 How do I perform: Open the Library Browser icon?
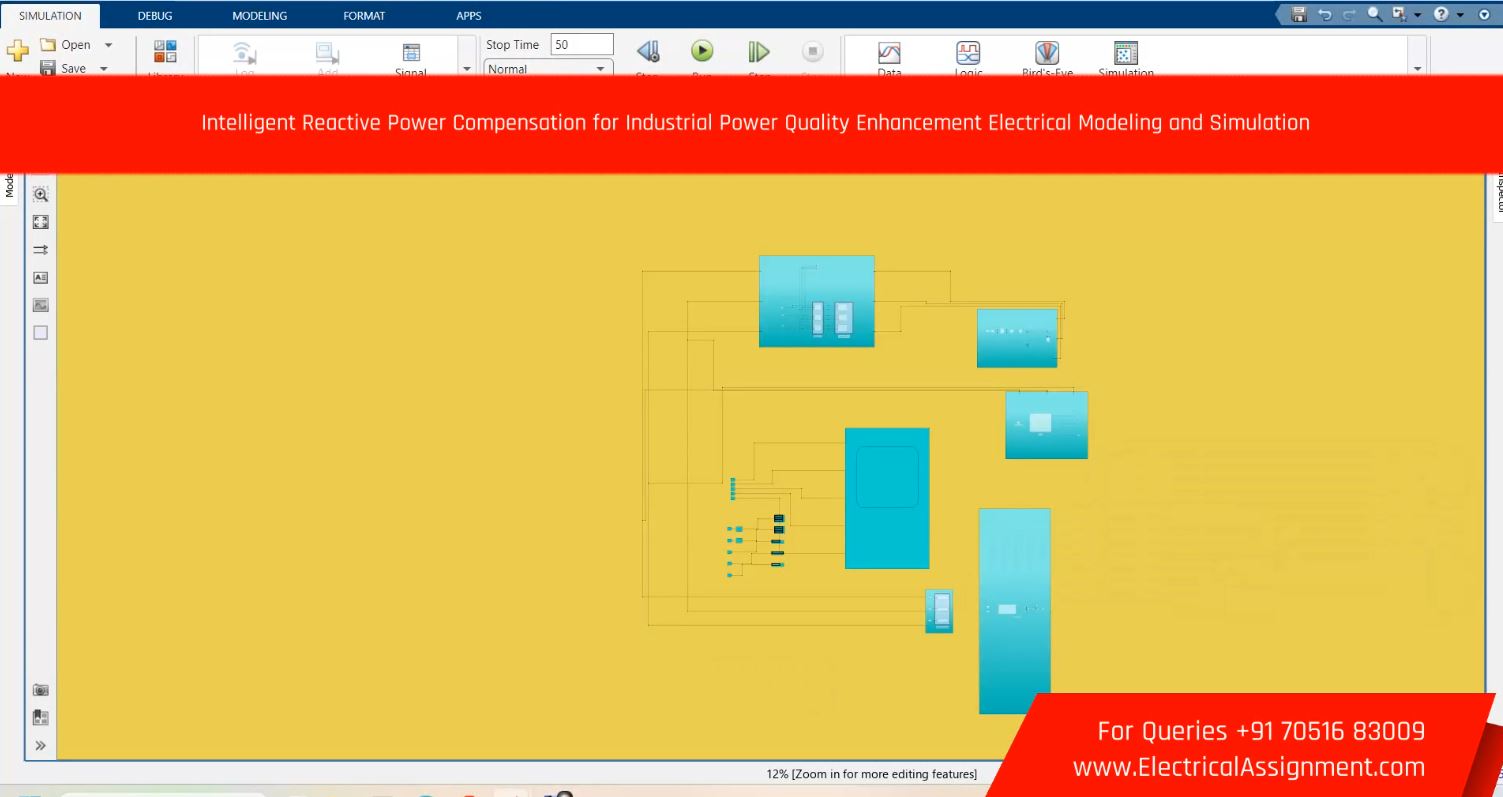[165, 52]
